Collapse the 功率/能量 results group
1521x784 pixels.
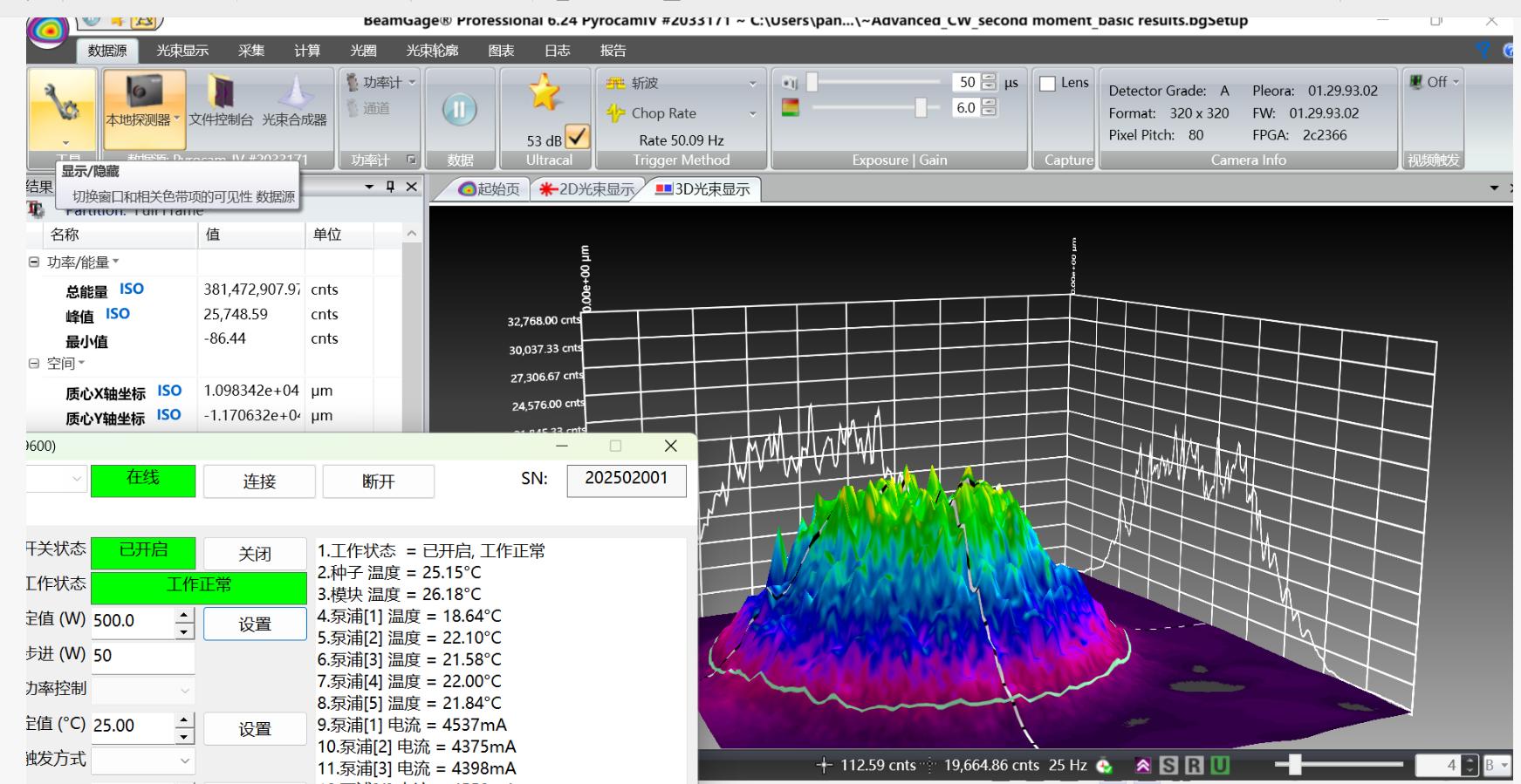click(34, 262)
